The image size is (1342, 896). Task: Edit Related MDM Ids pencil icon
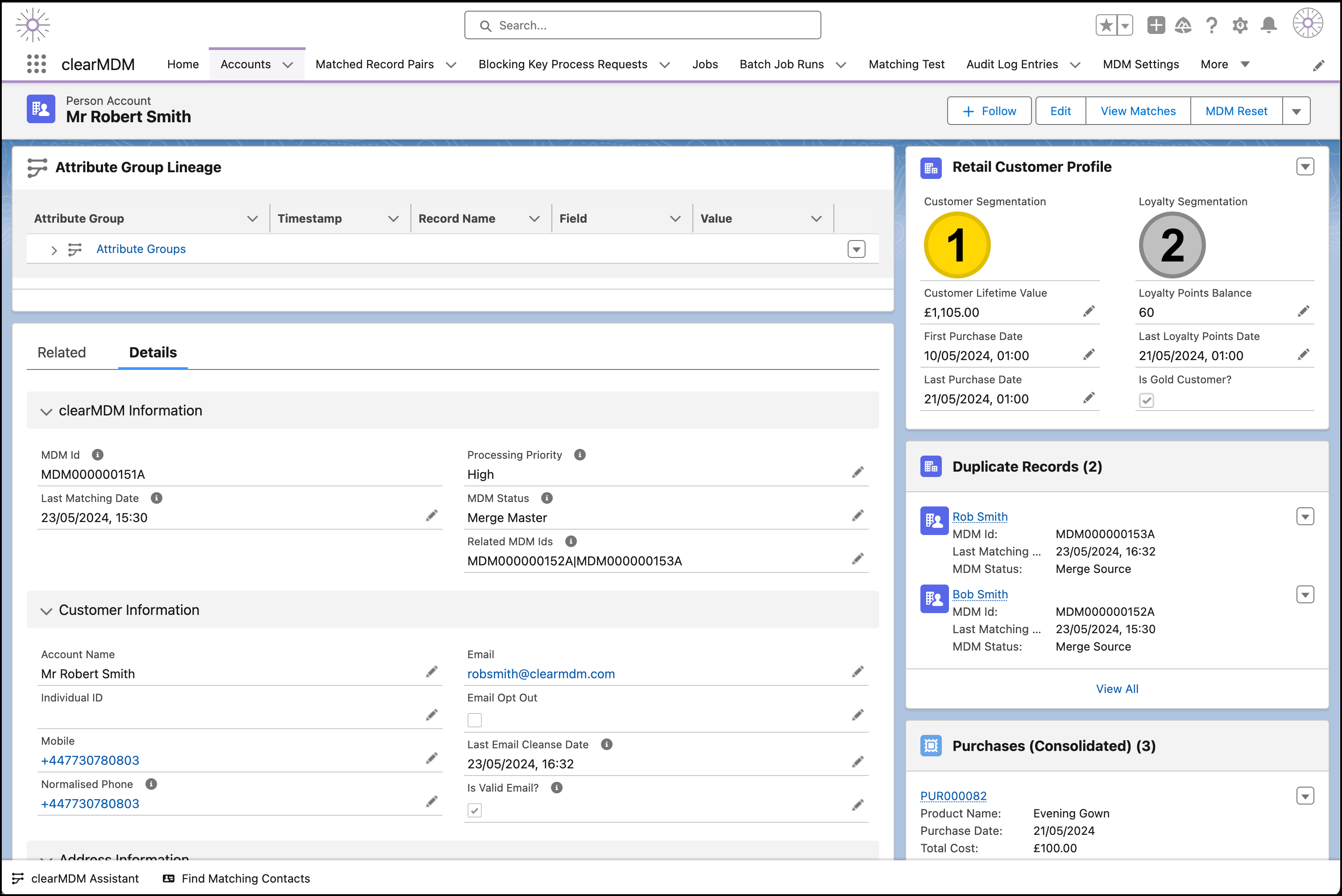coord(857,560)
